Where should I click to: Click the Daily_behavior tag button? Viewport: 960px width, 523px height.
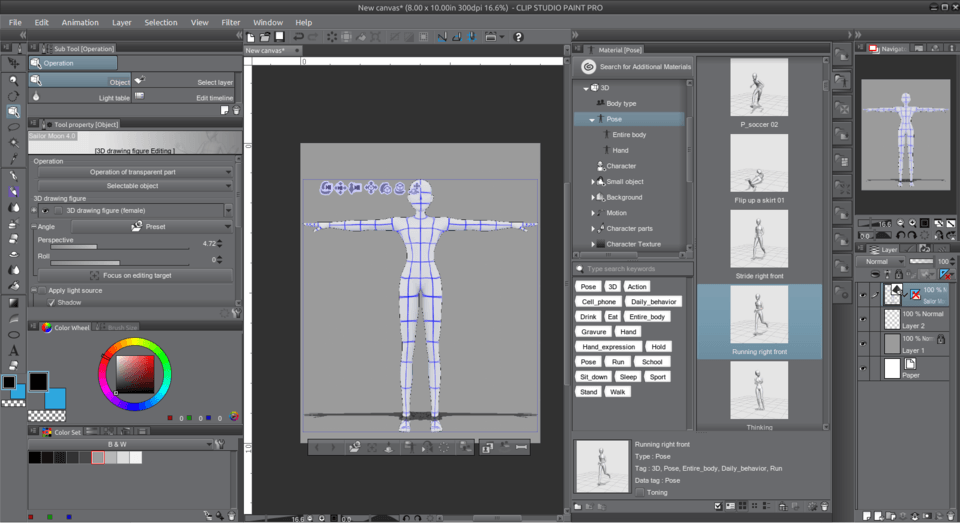[653, 301]
